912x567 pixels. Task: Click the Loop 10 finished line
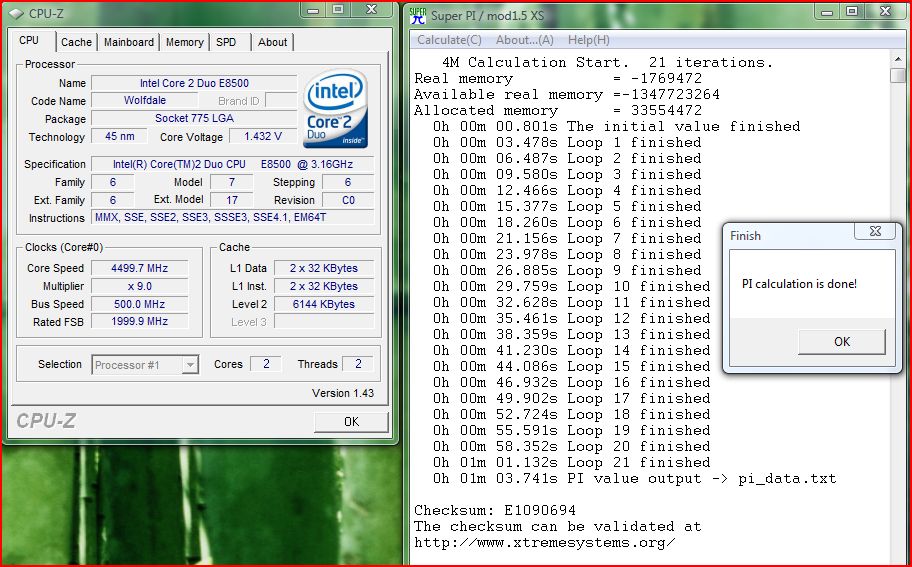(x=572, y=286)
